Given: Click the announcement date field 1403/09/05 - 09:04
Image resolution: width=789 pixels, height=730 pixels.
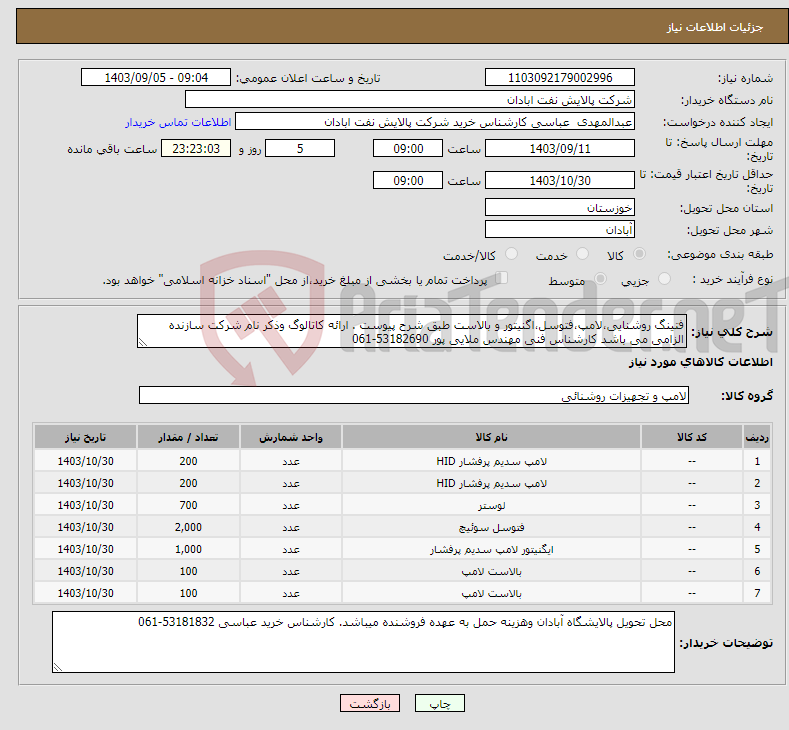Looking at the screenshot, I should tap(155, 77).
